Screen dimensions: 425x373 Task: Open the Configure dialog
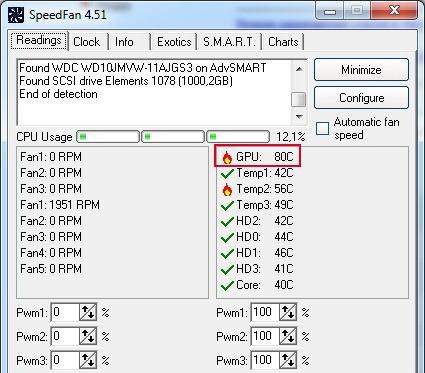pyautogui.click(x=361, y=98)
